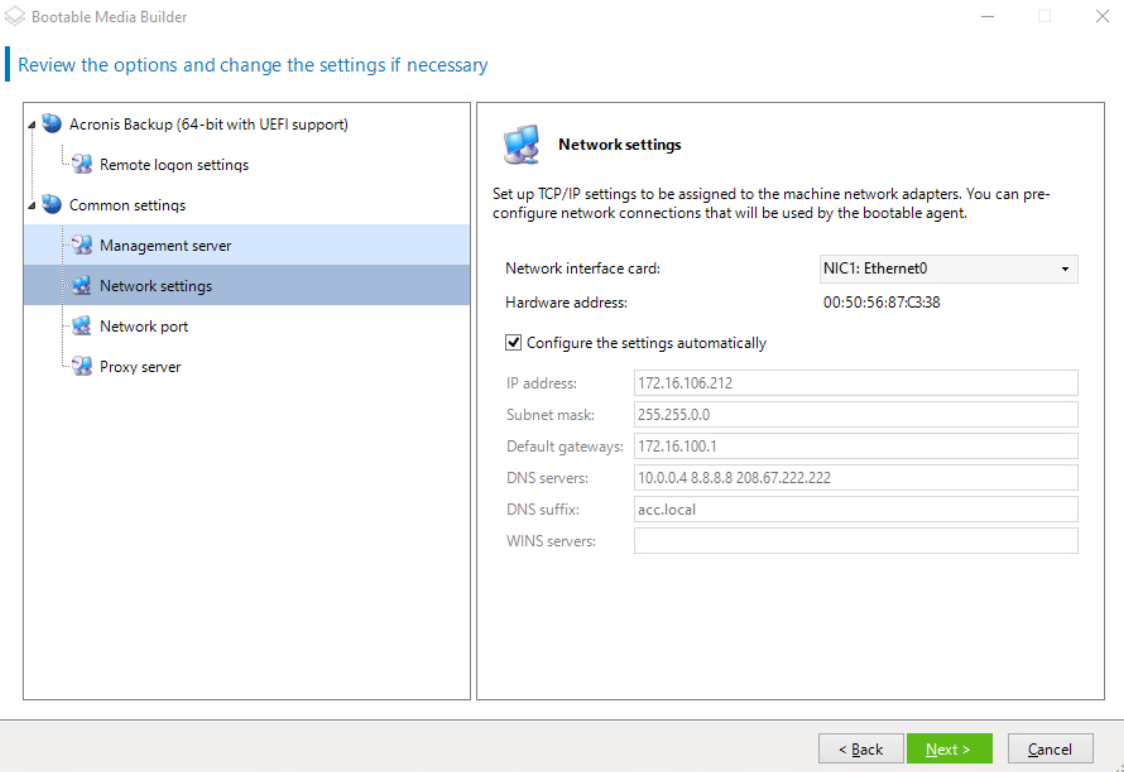The width and height of the screenshot is (1124, 772).
Task: Click the Network settings header computer icon
Action: click(x=521, y=144)
